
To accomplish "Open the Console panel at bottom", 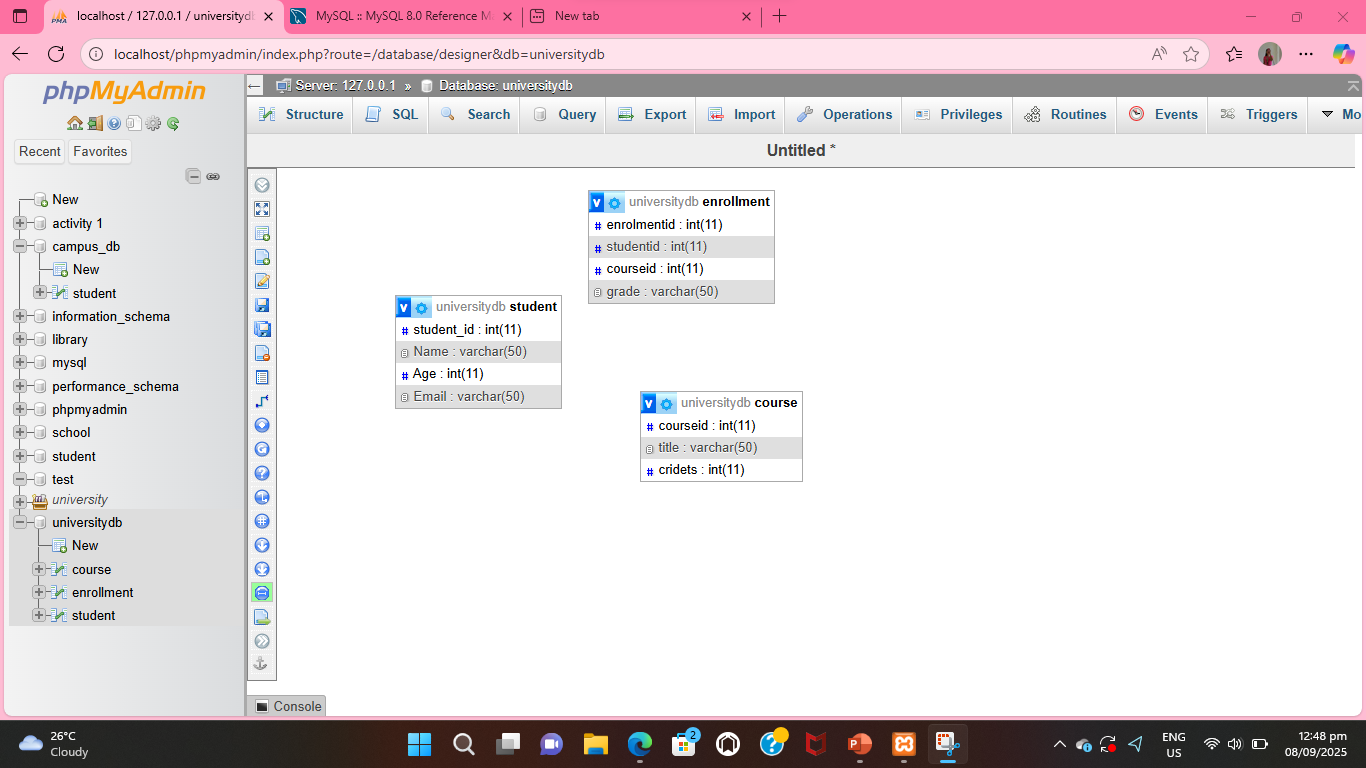I will point(287,706).
